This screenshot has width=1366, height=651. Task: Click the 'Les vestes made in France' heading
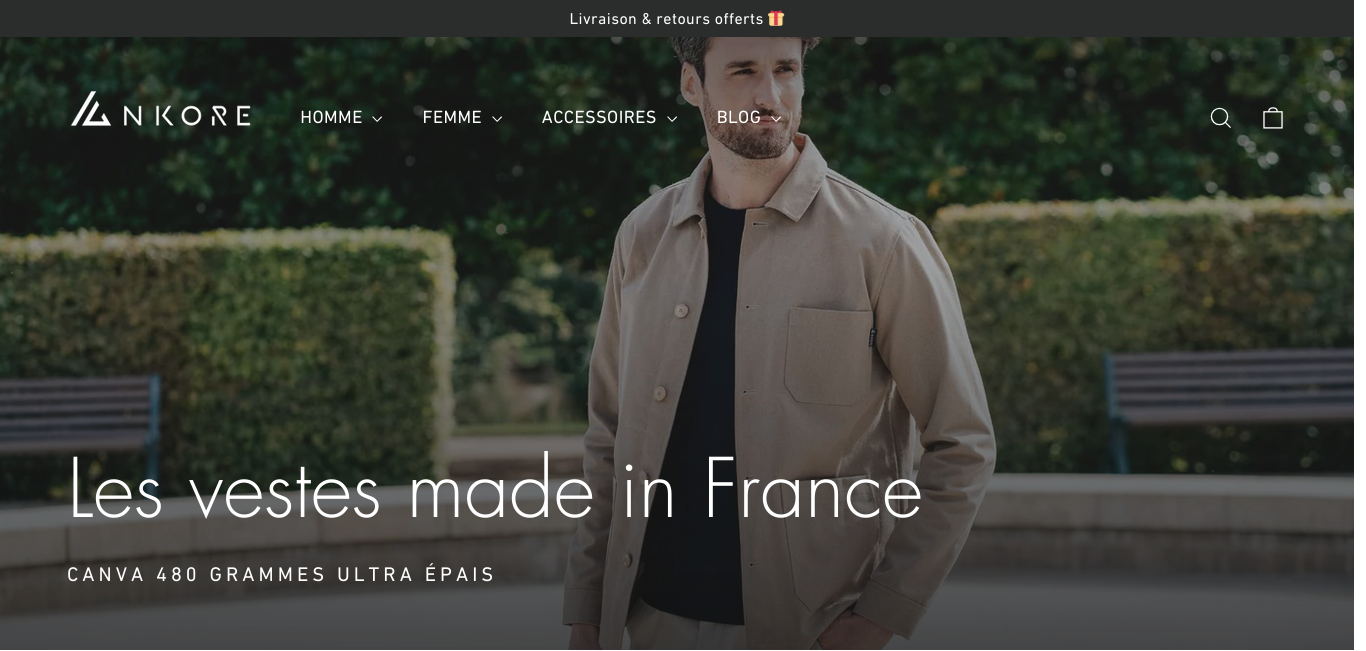point(495,488)
